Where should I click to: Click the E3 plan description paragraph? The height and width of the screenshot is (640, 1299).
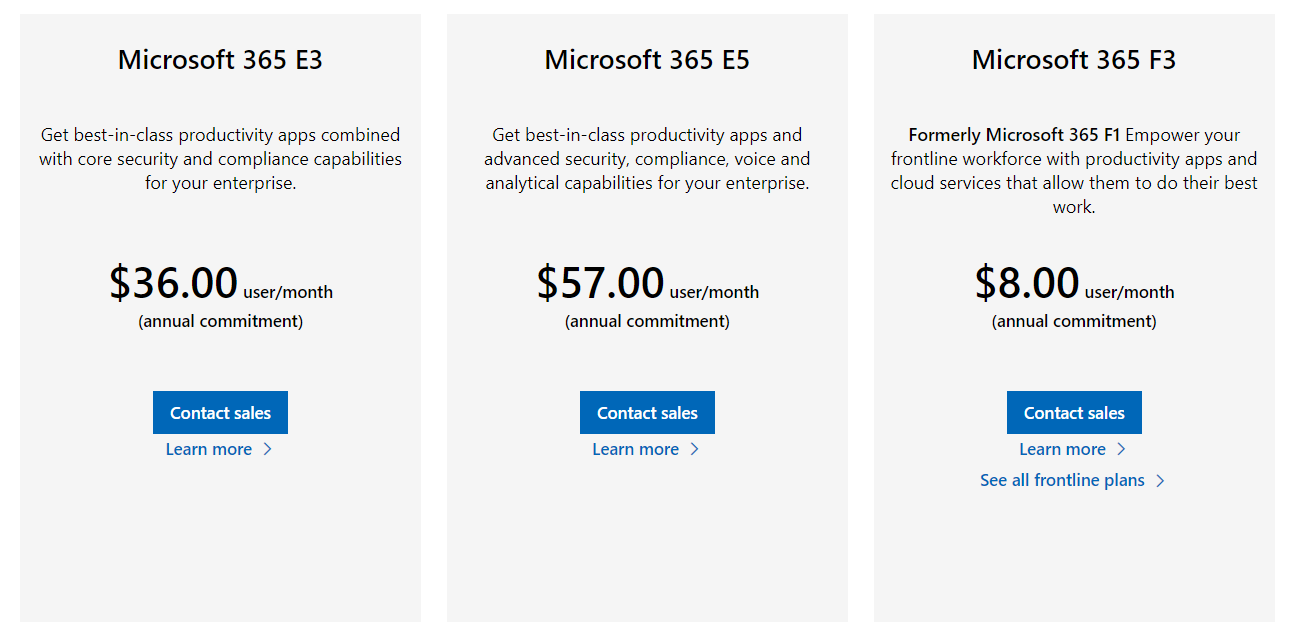220,159
